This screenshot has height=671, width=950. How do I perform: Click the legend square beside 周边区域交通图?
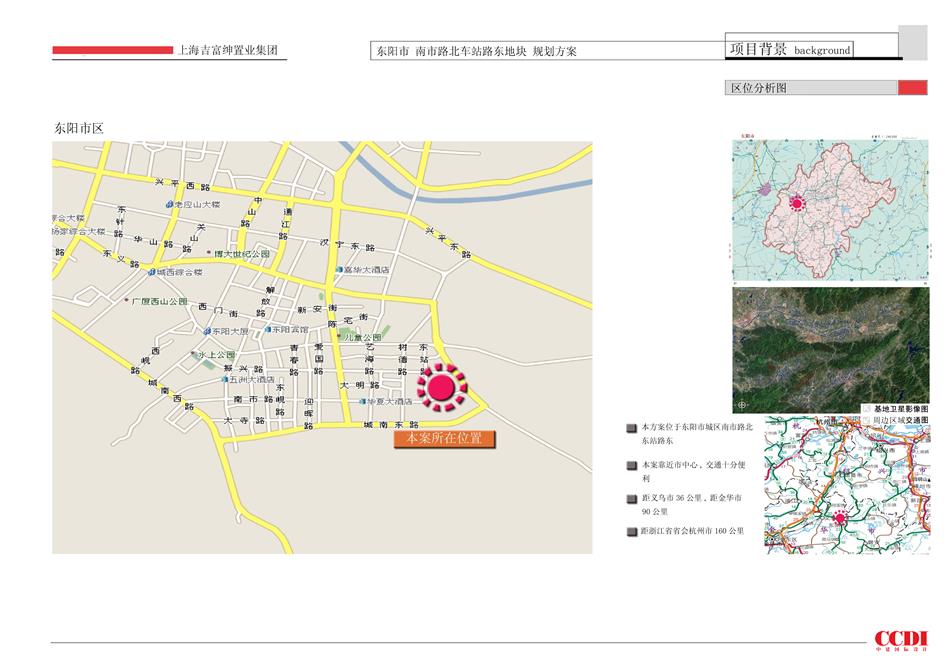(866, 420)
